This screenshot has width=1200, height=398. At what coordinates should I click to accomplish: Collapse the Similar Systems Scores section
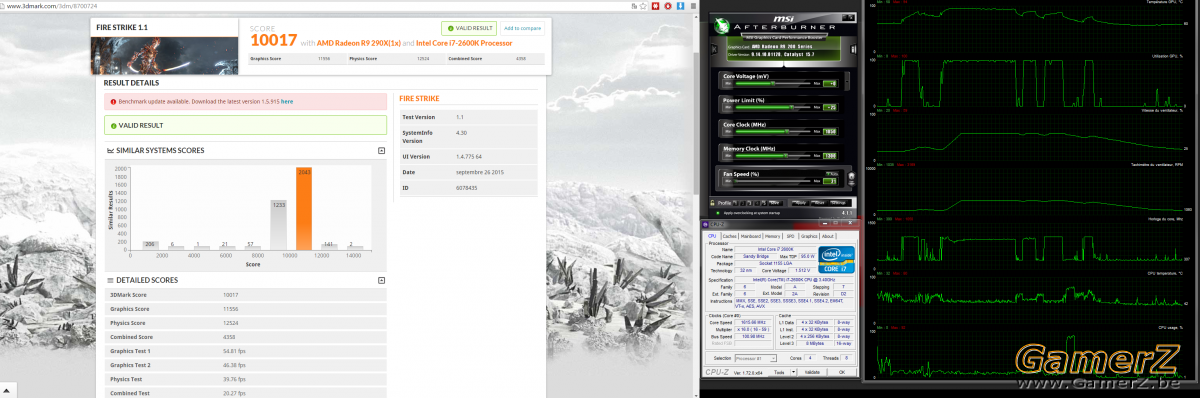pyautogui.click(x=382, y=151)
